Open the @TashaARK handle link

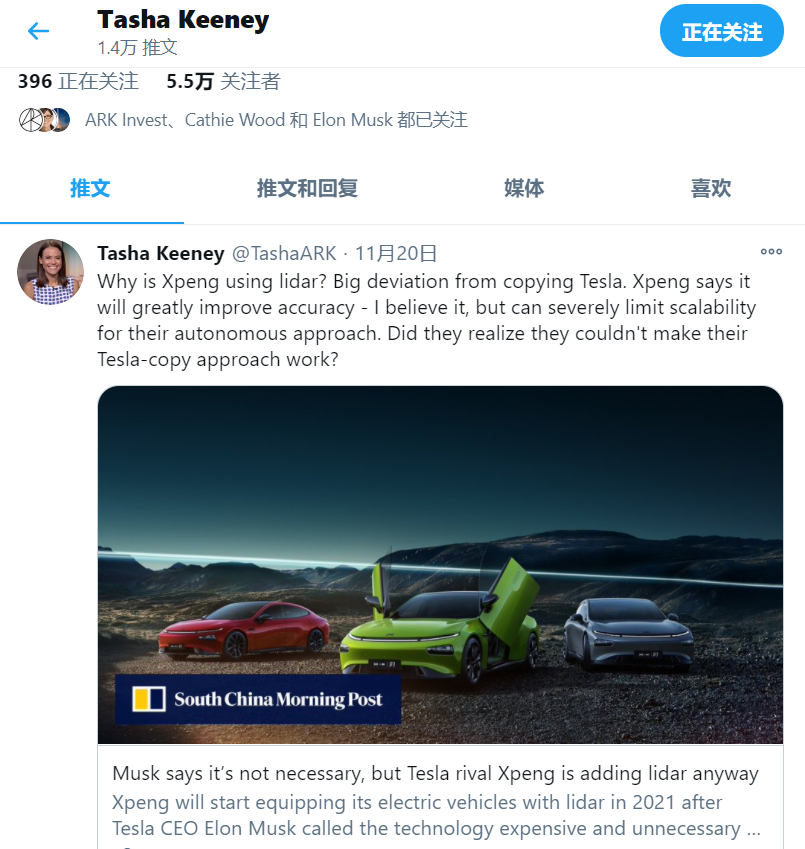(284, 253)
